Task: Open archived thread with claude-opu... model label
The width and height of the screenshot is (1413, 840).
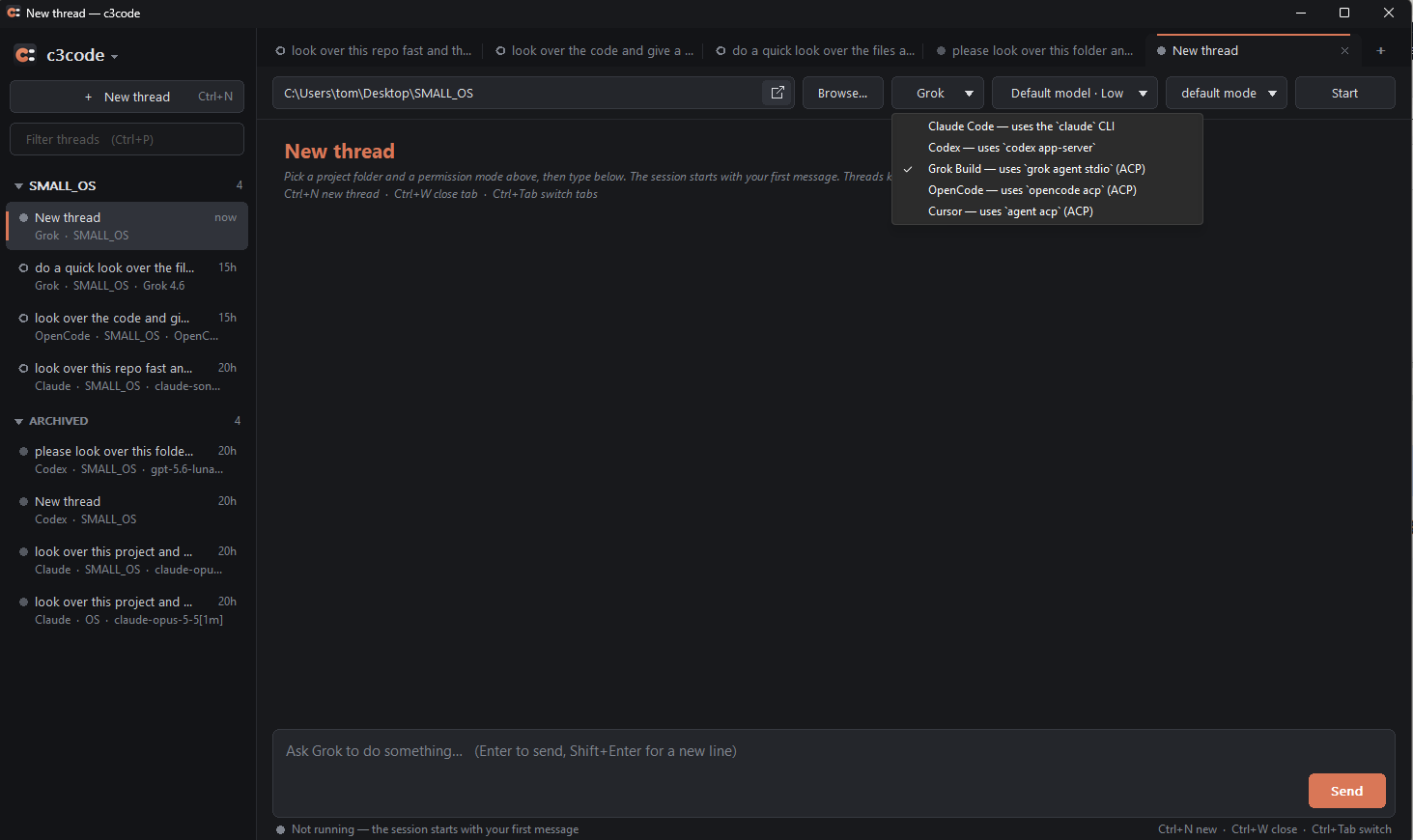Action: 127,560
